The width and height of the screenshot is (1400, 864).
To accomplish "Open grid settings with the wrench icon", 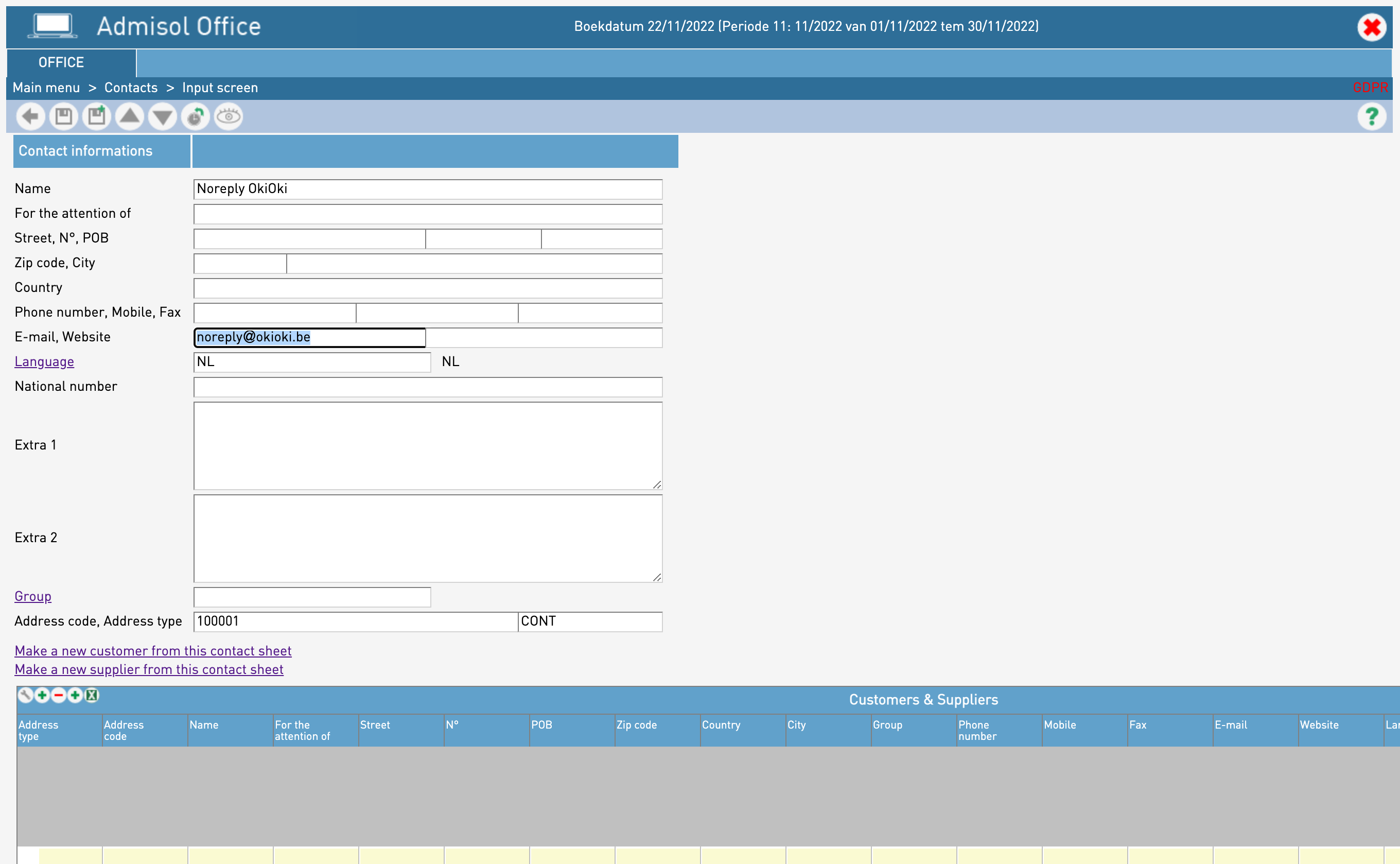I will pyautogui.click(x=26, y=696).
